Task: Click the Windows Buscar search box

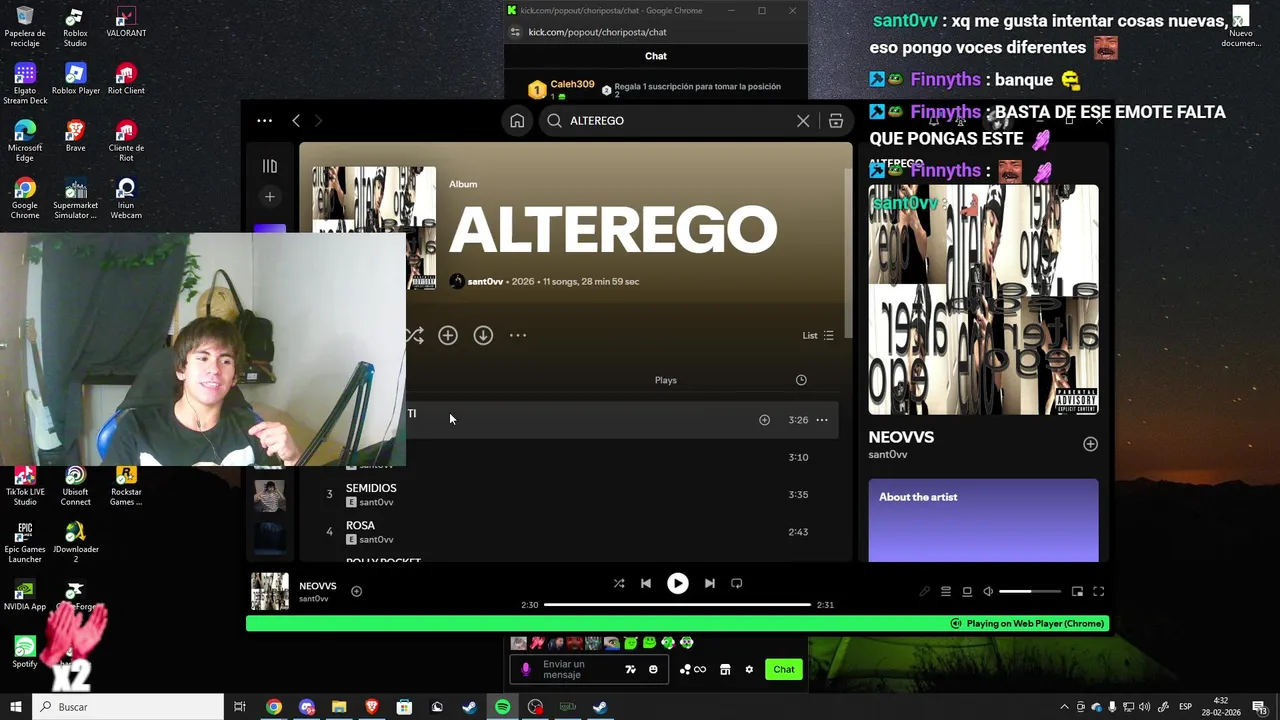Action: [127, 707]
